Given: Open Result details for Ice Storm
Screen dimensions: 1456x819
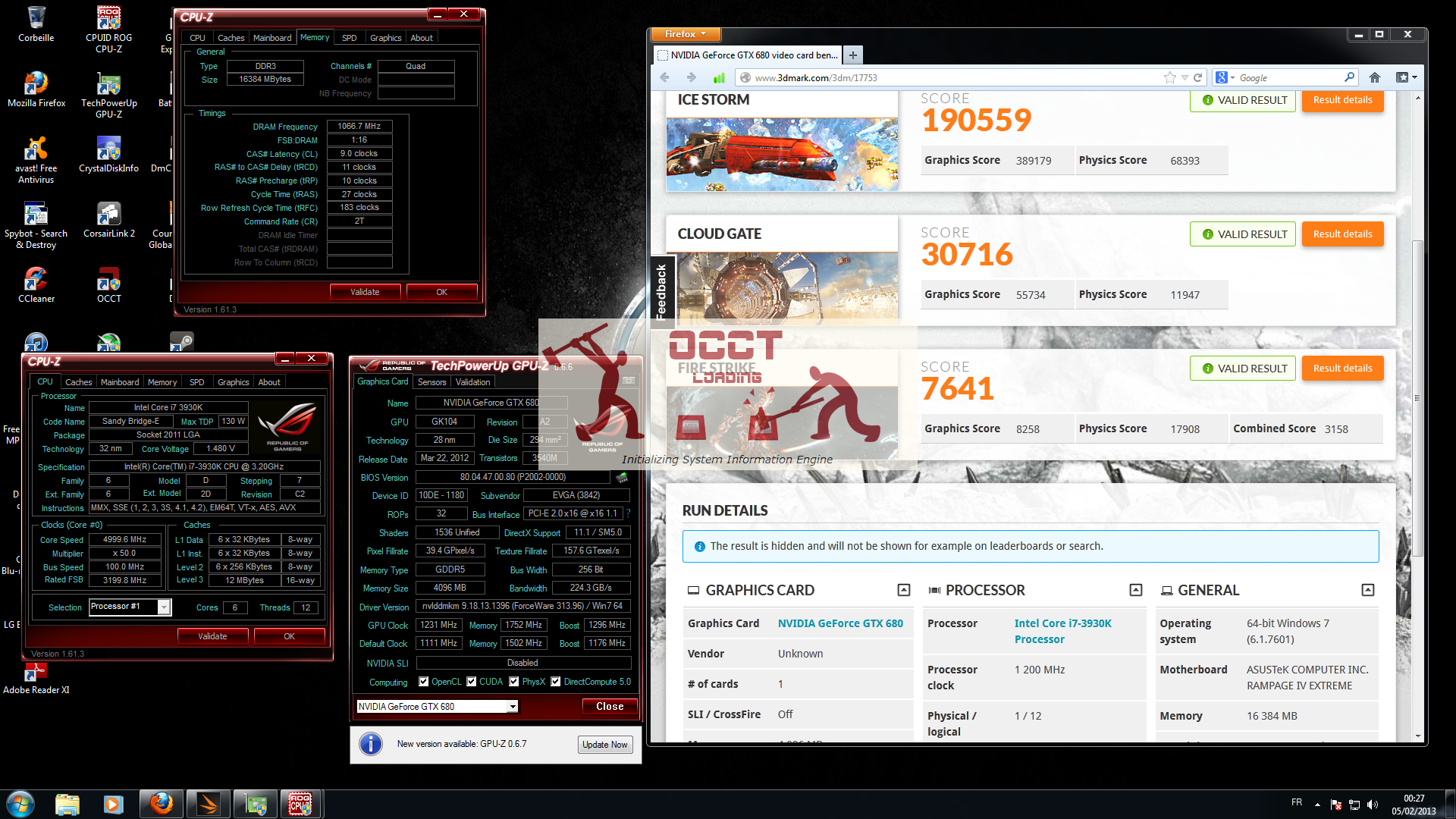Looking at the screenshot, I should pyautogui.click(x=1342, y=100).
